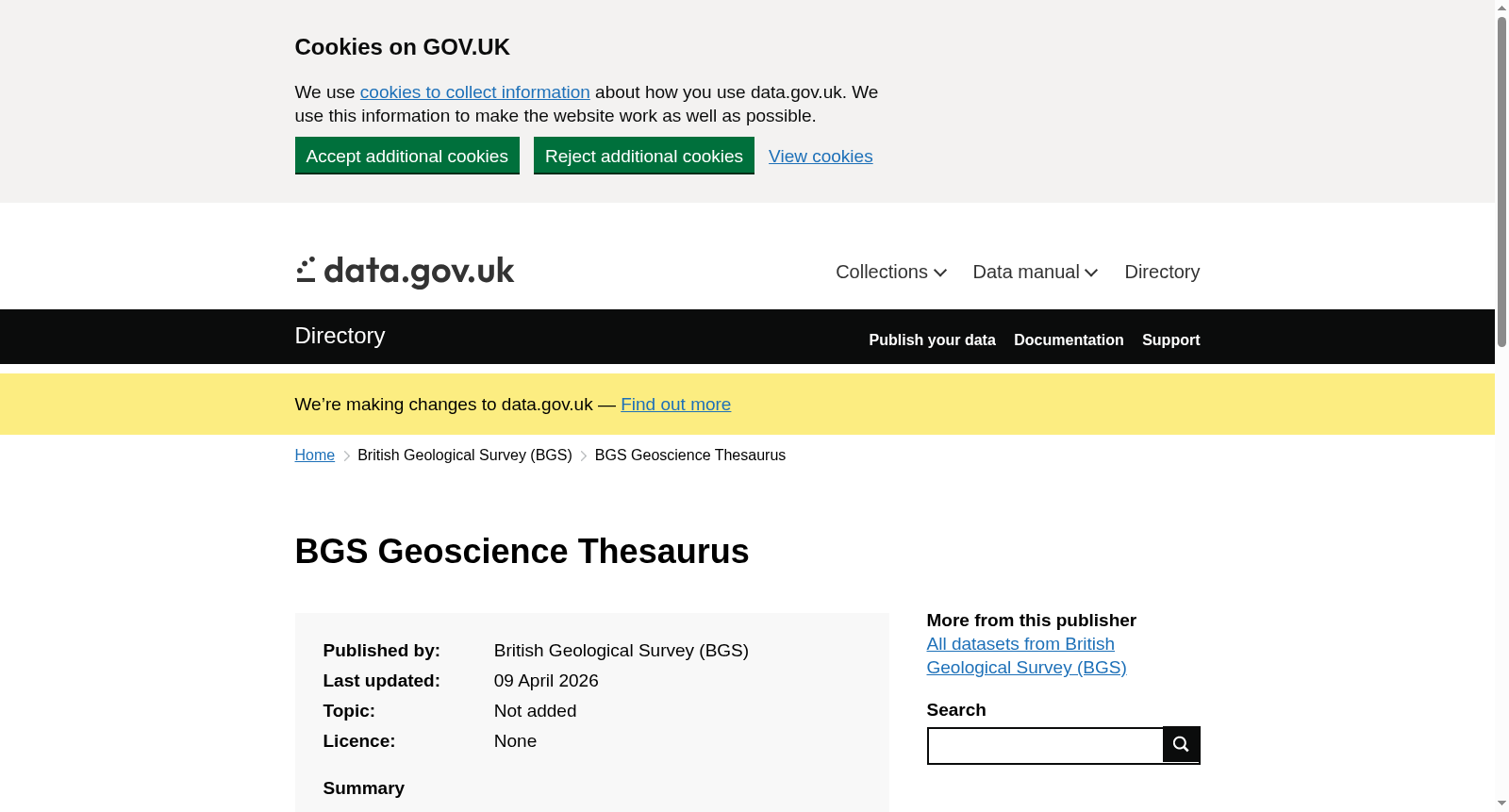
Task: Accept additional cookies
Action: pyautogui.click(x=407, y=156)
